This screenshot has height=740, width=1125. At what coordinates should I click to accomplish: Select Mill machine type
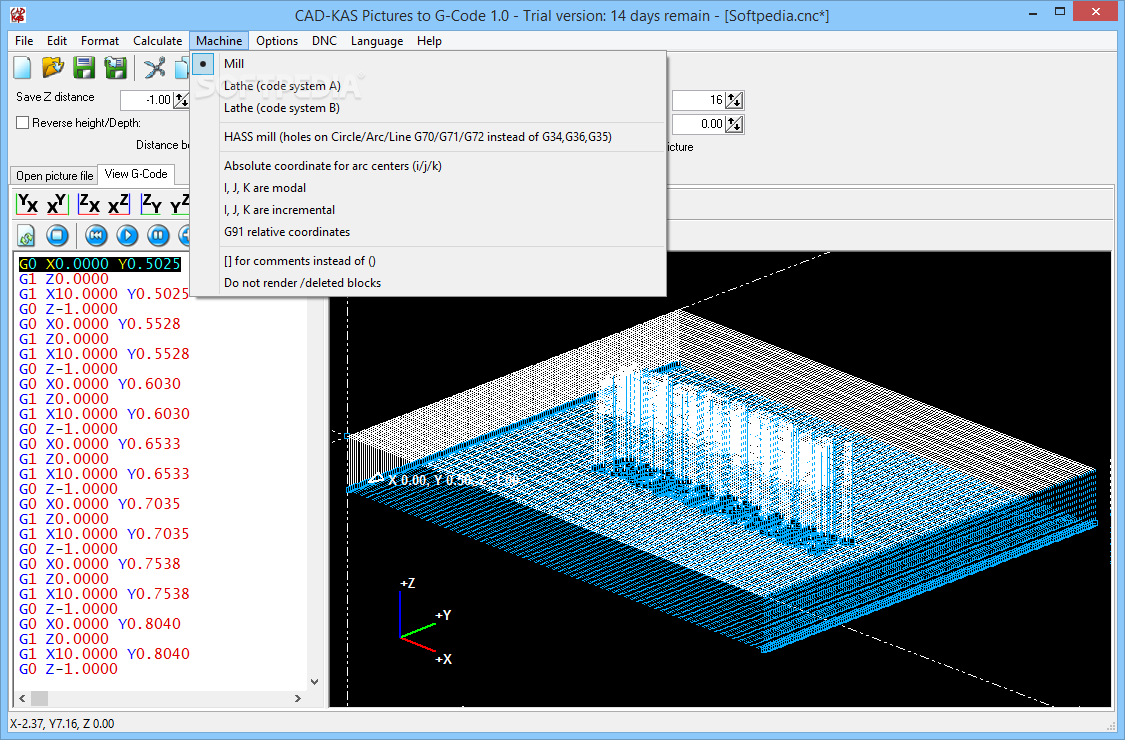(x=428, y=64)
